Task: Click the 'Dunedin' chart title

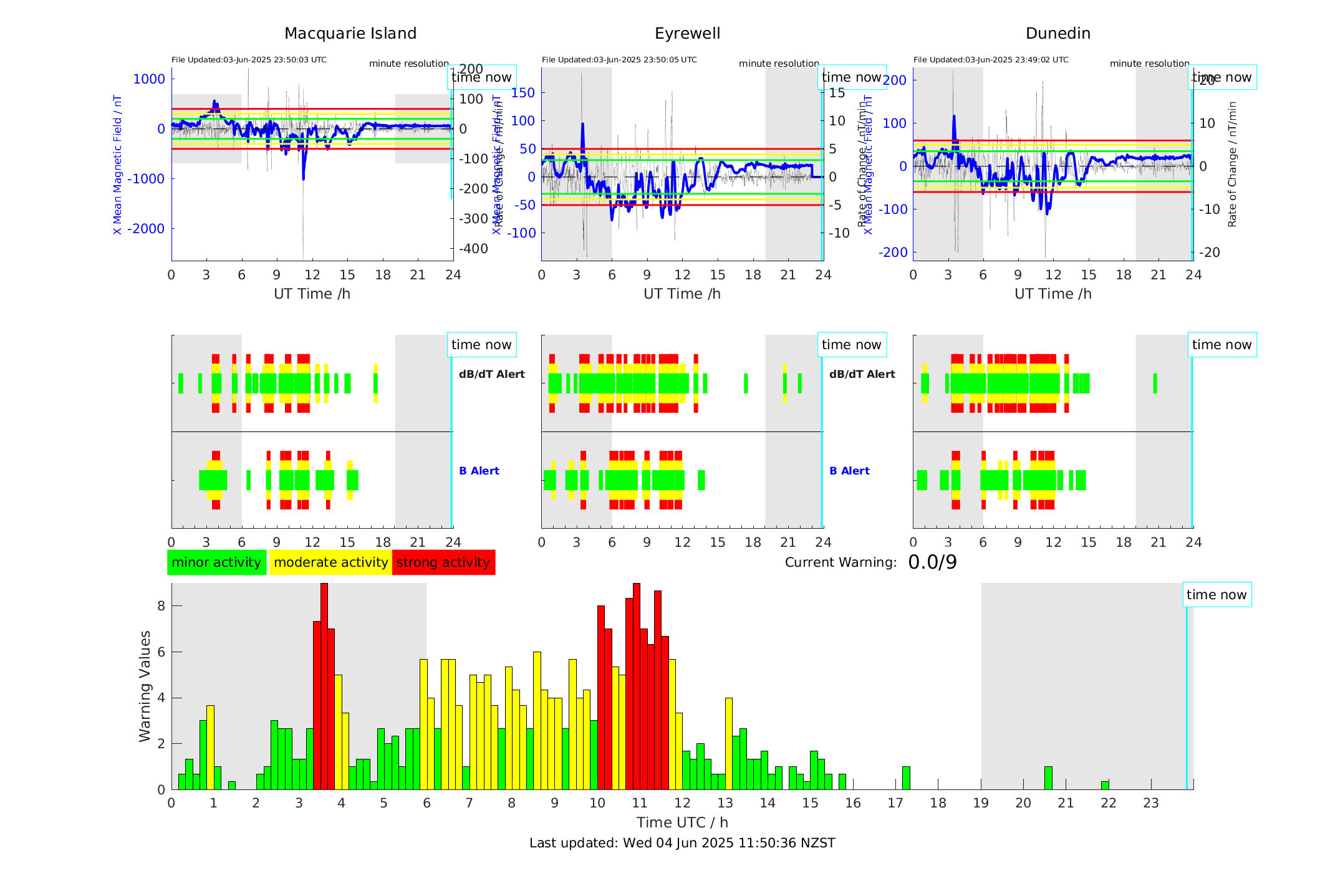Action: tap(1058, 34)
